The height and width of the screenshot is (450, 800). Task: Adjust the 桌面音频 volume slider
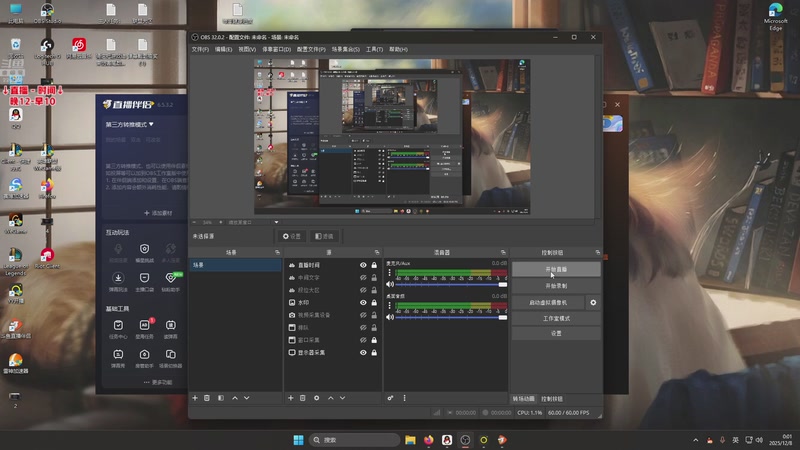tap(451, 317)
